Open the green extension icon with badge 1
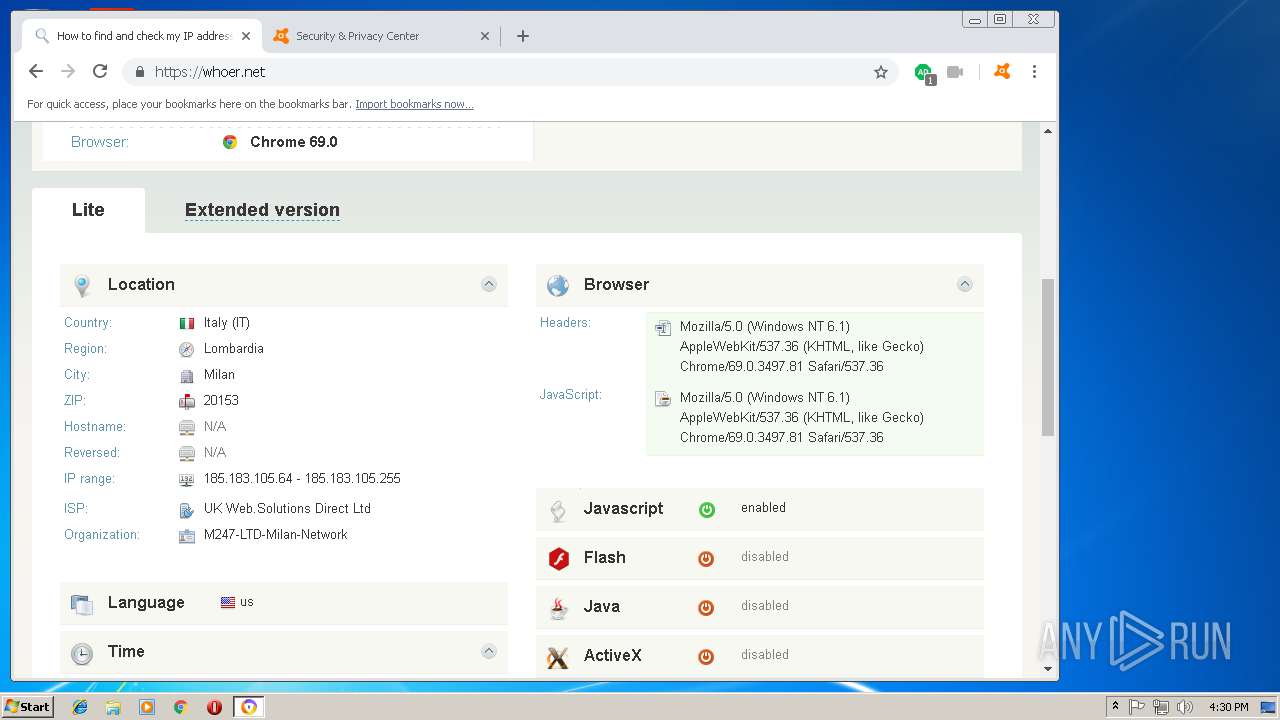Viewport: 1280px width, 720px height. 924,73
